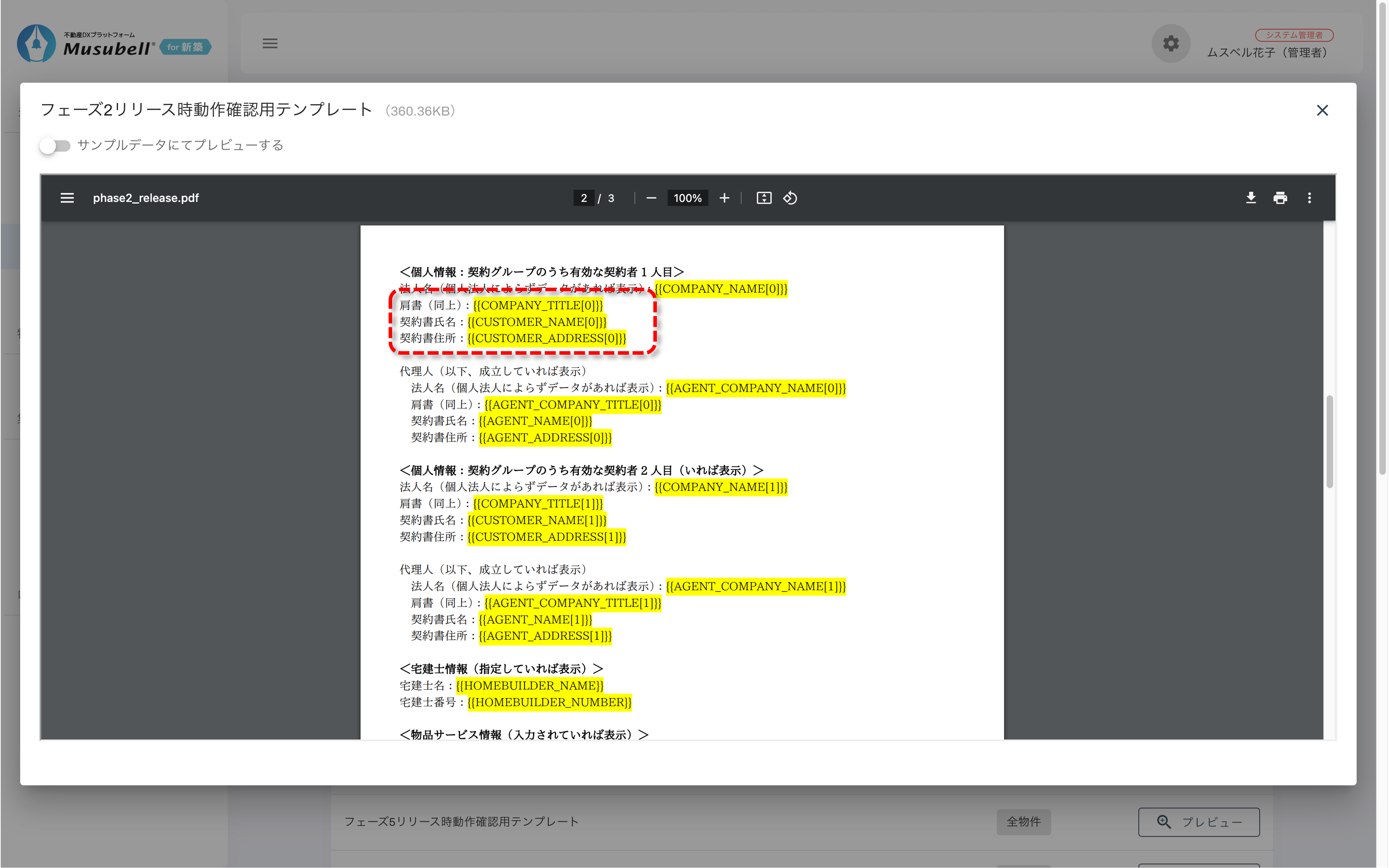Open the hamburger menu in the header
1389x868 pixels.
click(270, 44)
